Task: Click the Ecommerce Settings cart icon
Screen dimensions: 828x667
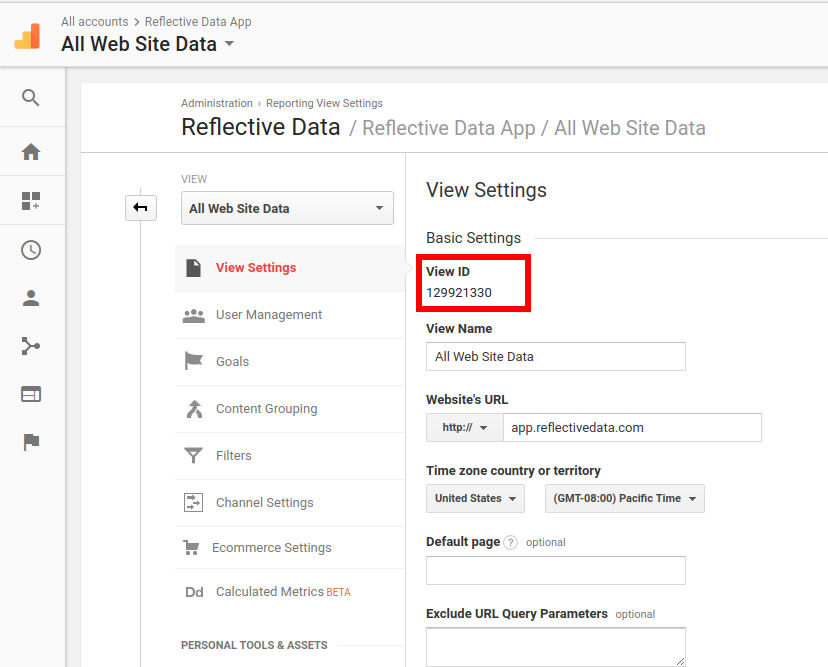Action: pos(191,548)
